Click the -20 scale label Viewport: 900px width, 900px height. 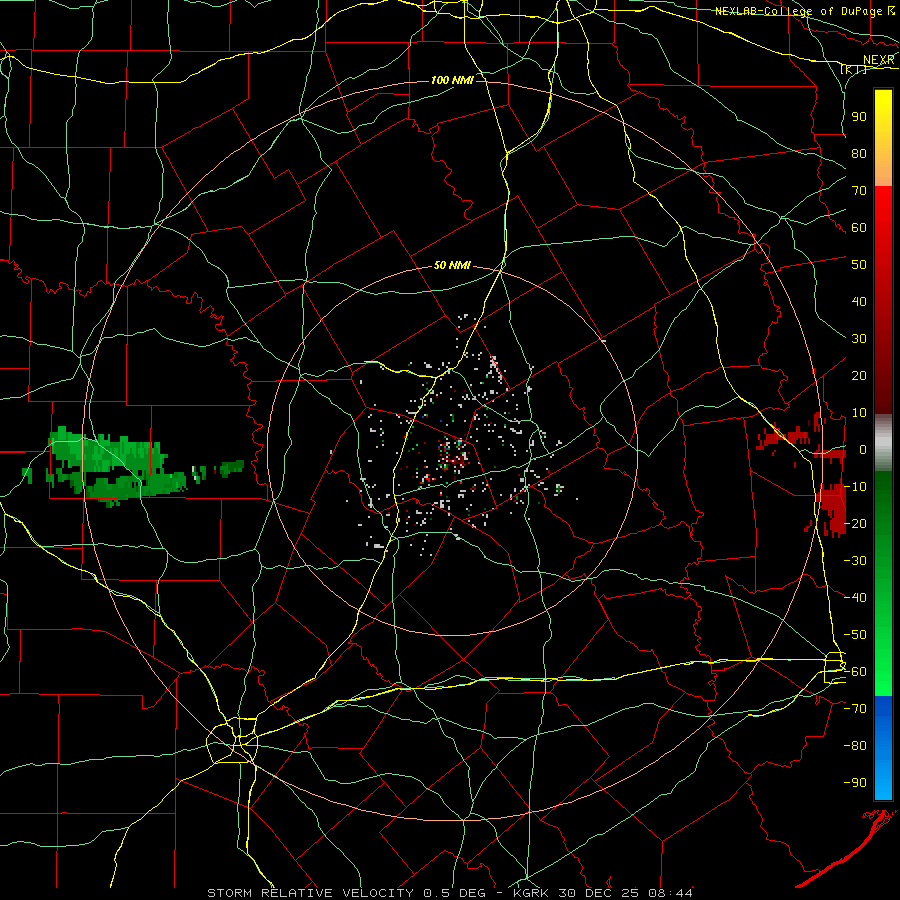click(855, 524)
